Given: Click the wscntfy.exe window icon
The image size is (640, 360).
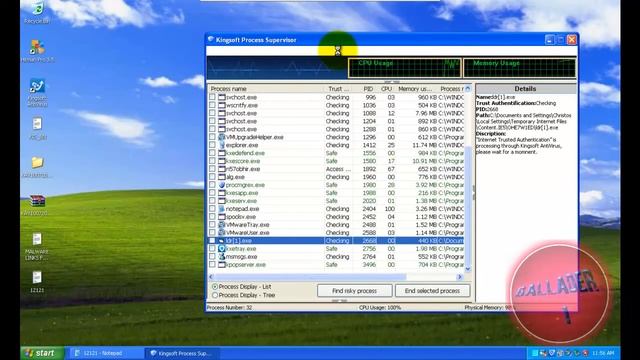Looking at the screenshot, I should click(x=222, y=105).
